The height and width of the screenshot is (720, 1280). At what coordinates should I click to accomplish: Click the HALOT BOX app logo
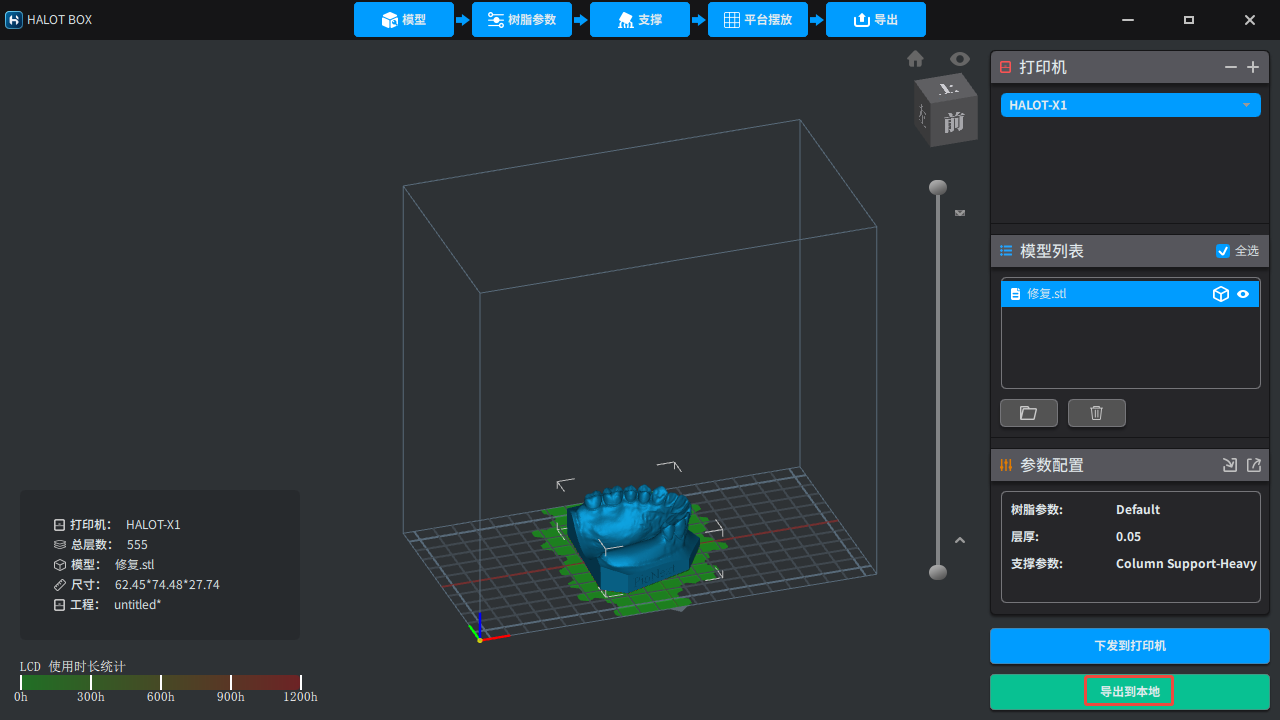coord(14,20)
